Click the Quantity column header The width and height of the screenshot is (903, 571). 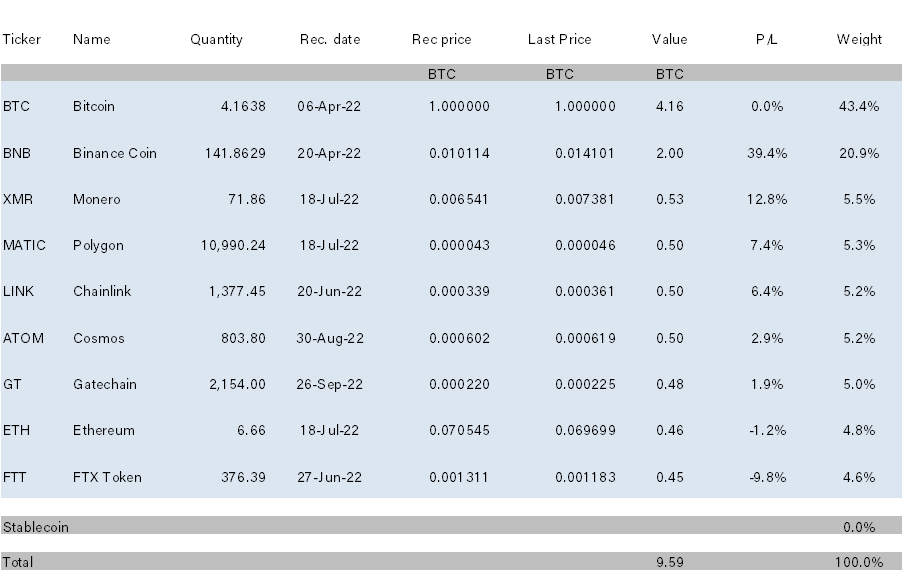pyautogui.click(x=217, y=39)
